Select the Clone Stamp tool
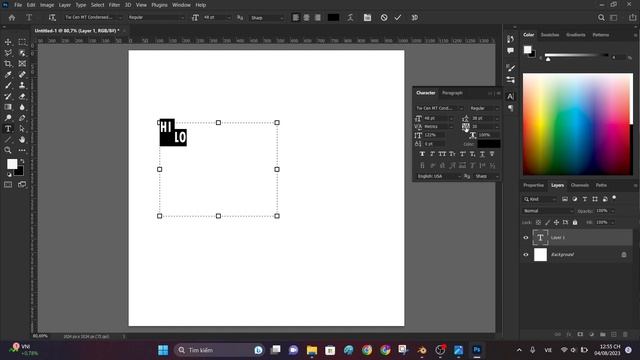The image size is (640, 360). (x=22, y=85)
